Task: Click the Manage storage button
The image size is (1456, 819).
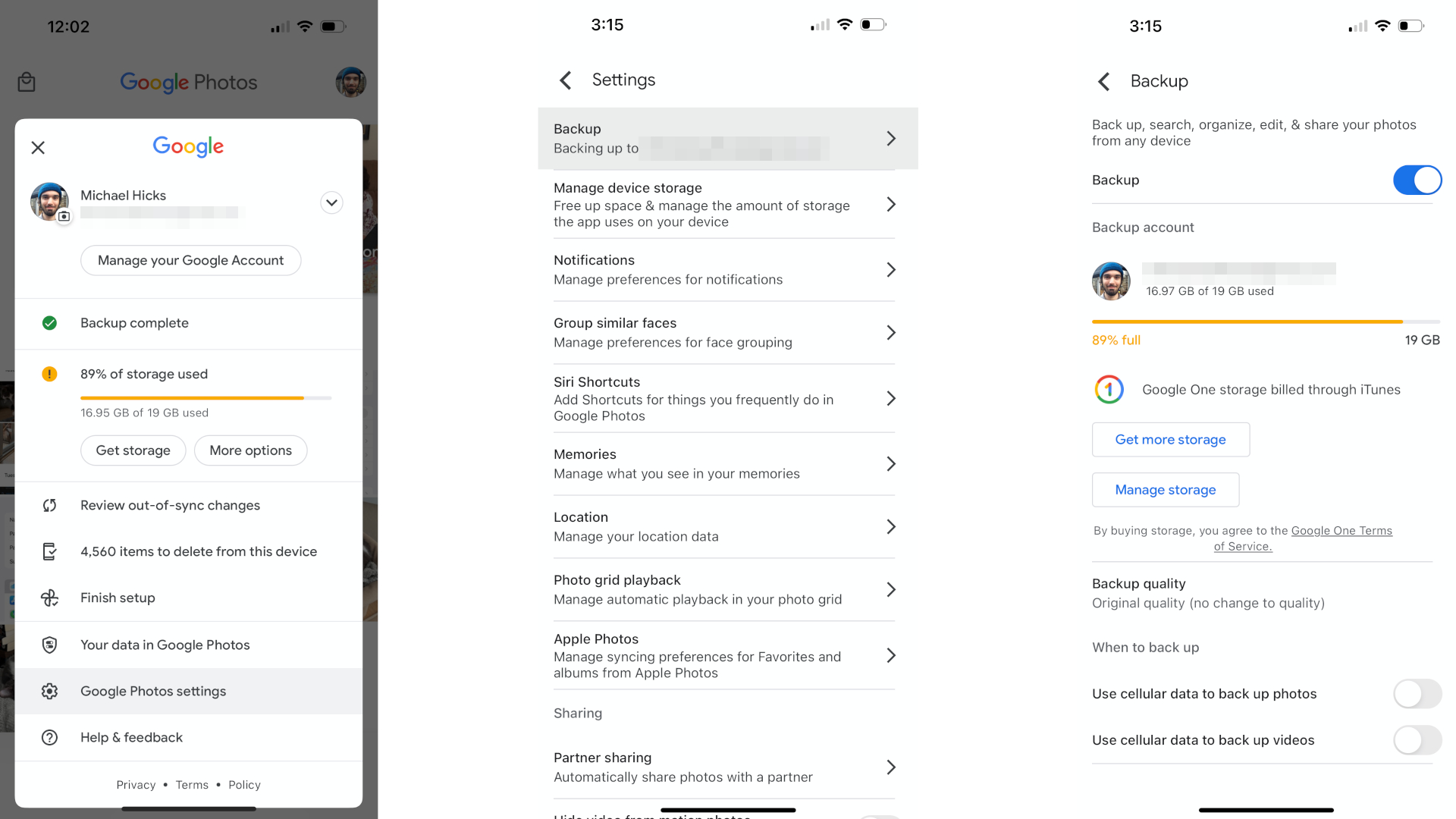Action: pyautogui.click(x=1165, y=489)
